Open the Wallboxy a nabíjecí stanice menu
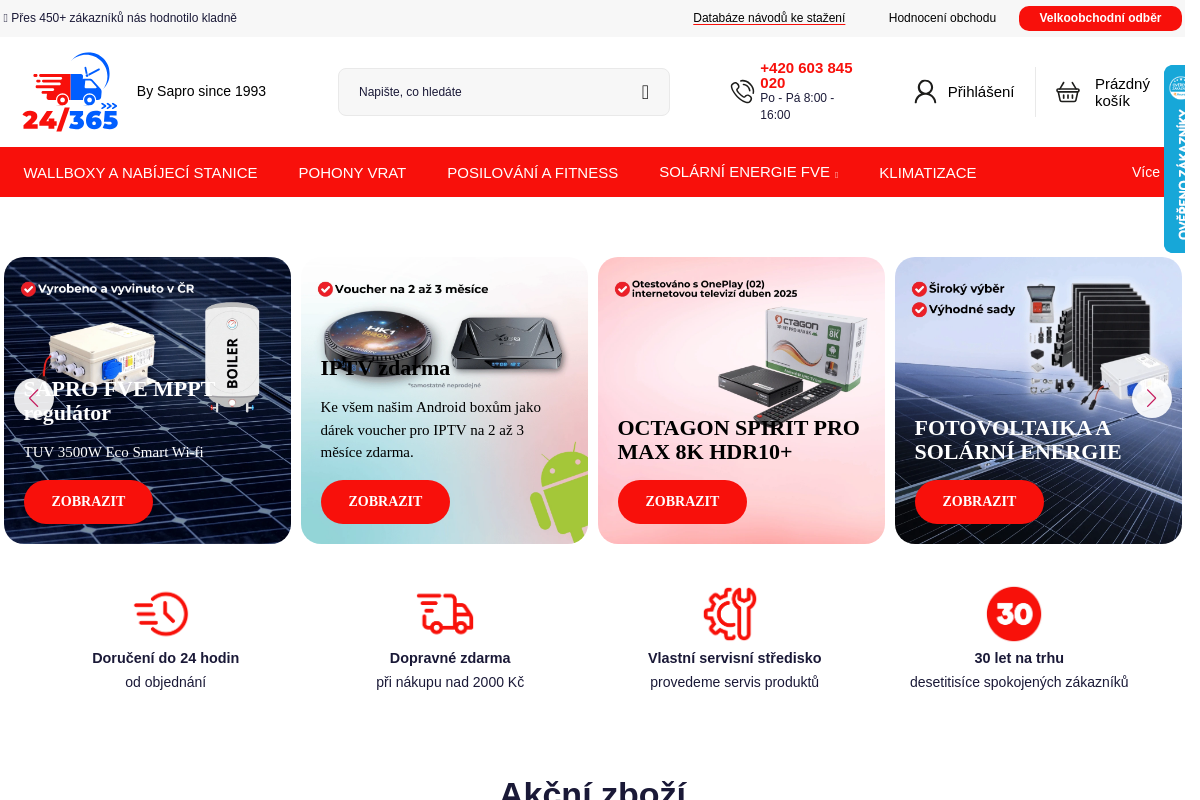This screenshot has height=800, width=1200. (x=140, y=172)
